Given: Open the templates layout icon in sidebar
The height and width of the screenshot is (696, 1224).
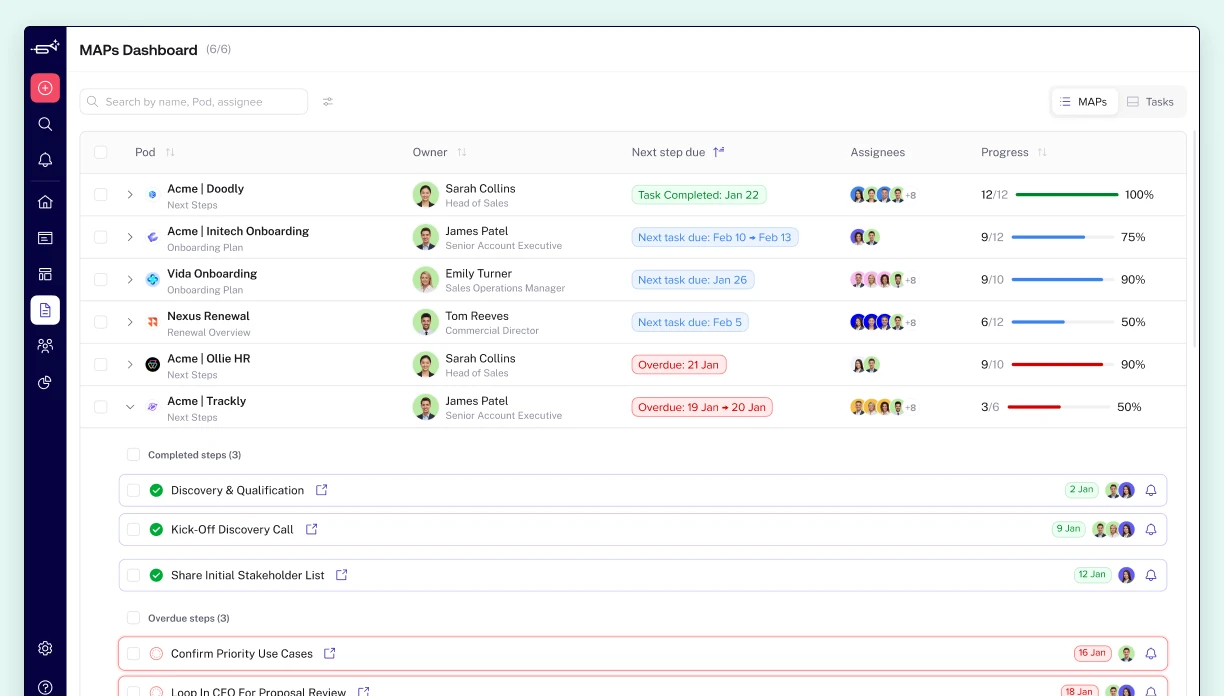Looking at the screenshot, I should [45, 274].
